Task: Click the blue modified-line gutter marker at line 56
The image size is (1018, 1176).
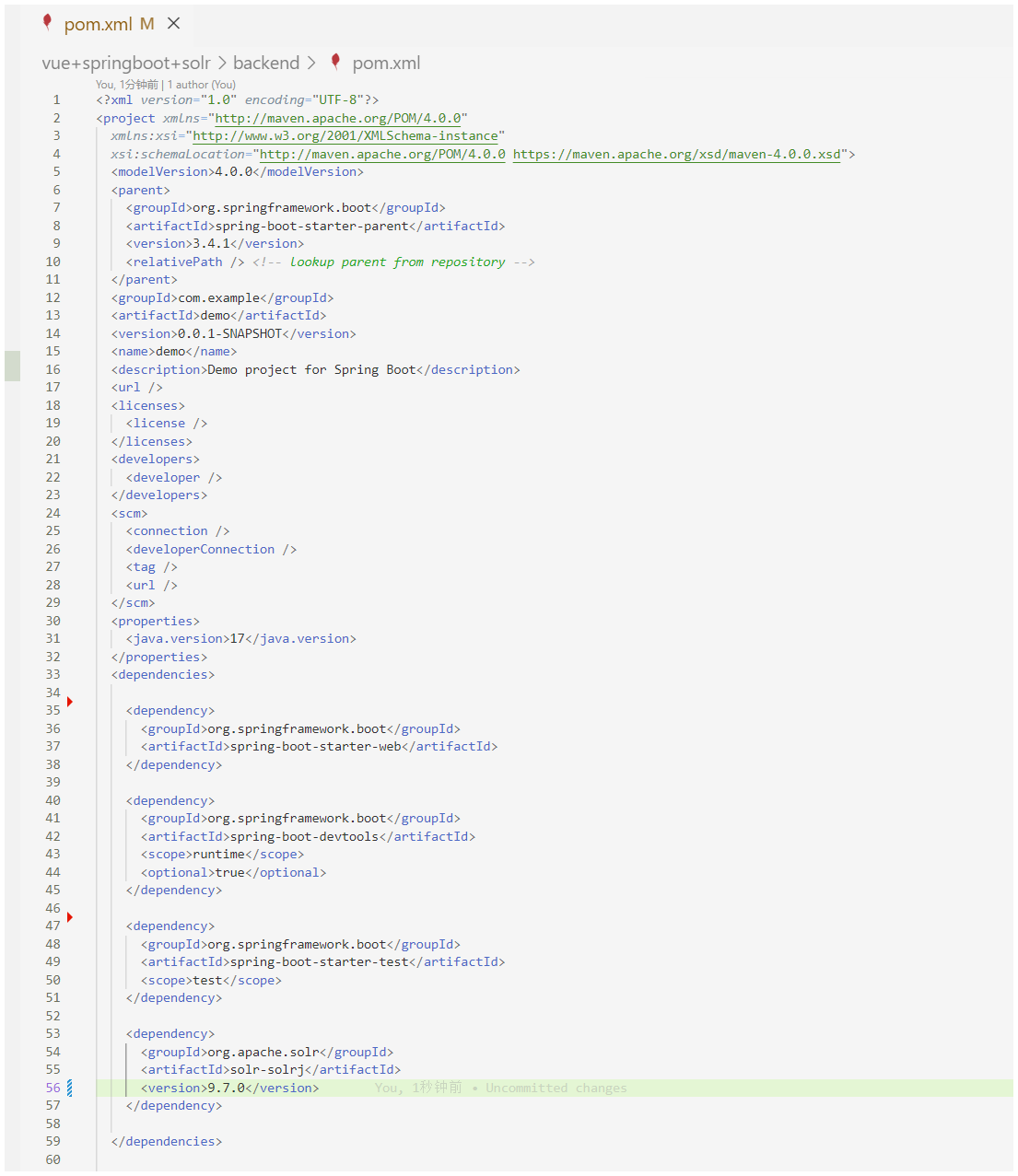Action: click(70, 1088)
